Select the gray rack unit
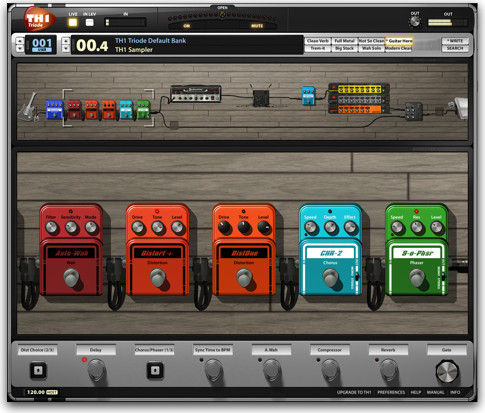The width and height of the screenshot is (485, 413). tap(359, 99)
